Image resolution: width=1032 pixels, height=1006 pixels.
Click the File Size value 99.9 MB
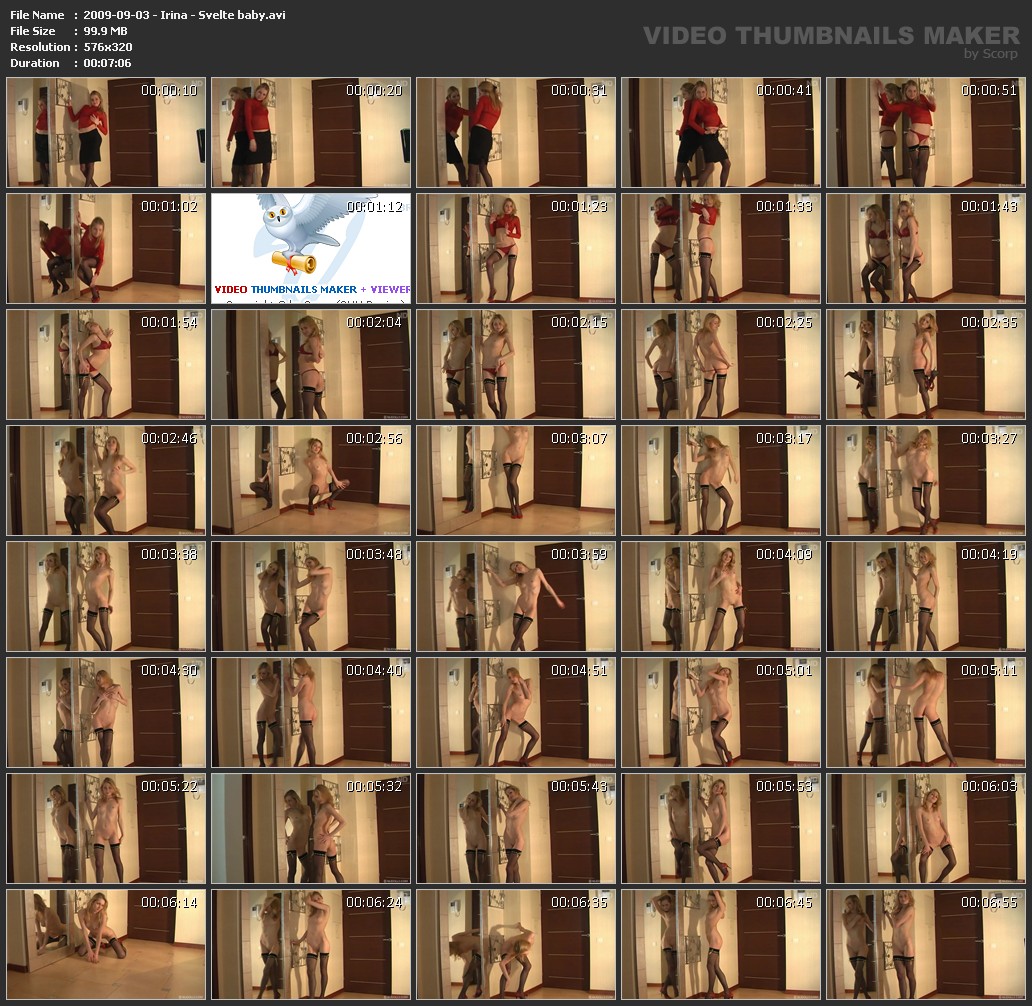[106, 31]
